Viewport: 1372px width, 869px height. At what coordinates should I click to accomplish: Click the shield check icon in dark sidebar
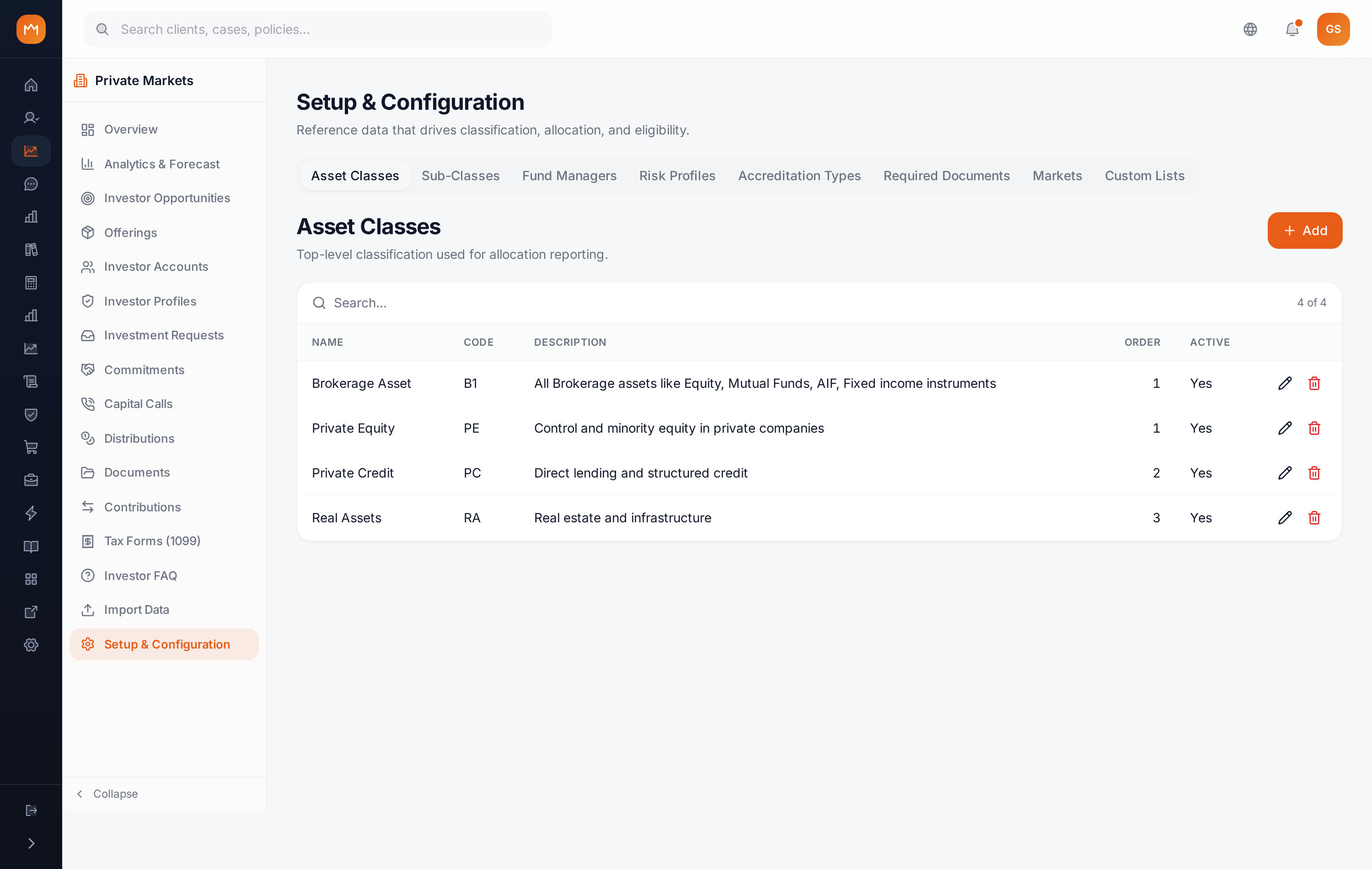pyautogui.click(x=31, y=414)
